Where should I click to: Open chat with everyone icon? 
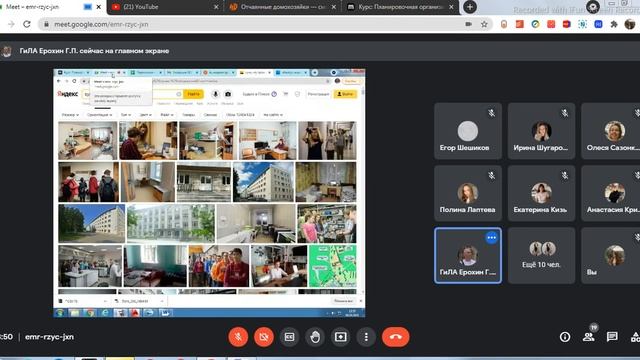[x=612, y=337]
